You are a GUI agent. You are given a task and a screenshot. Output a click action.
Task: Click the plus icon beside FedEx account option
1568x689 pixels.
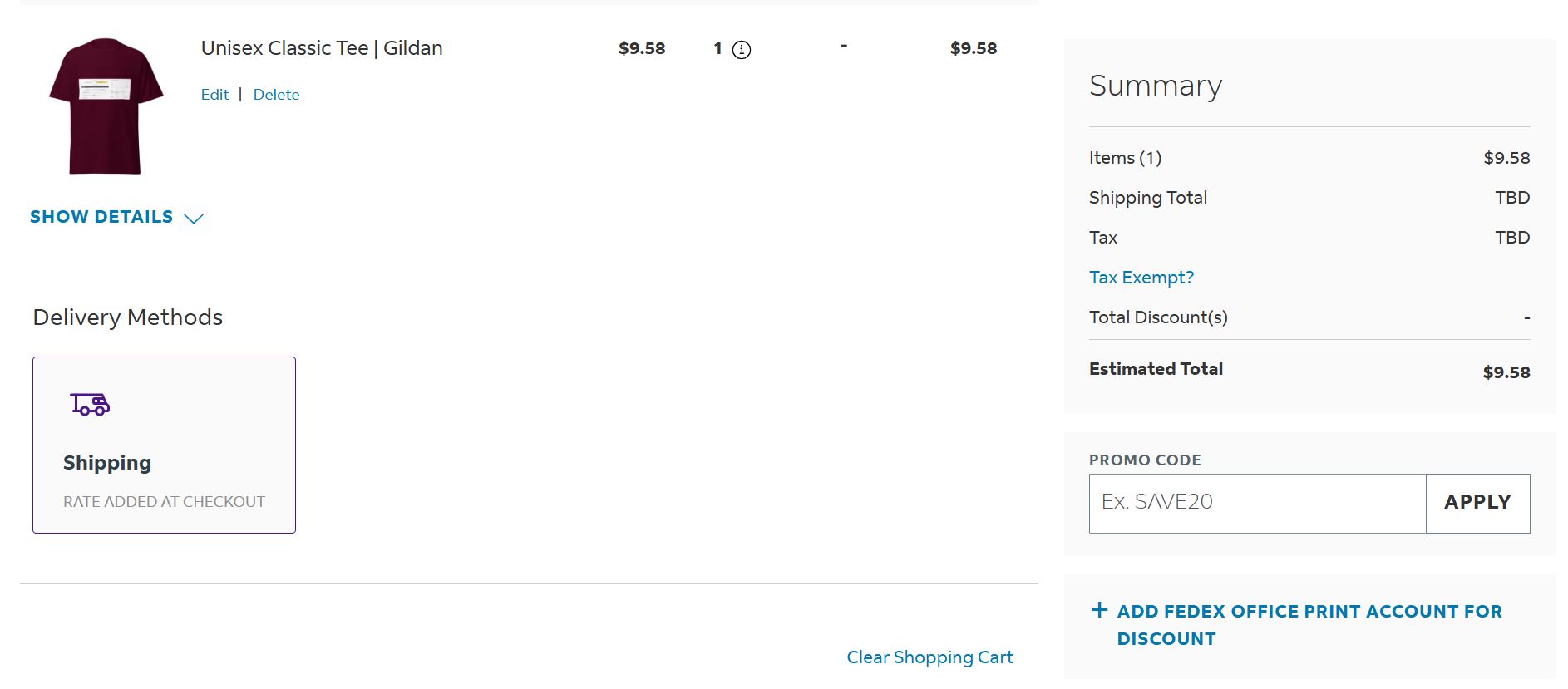(1099, 610)
